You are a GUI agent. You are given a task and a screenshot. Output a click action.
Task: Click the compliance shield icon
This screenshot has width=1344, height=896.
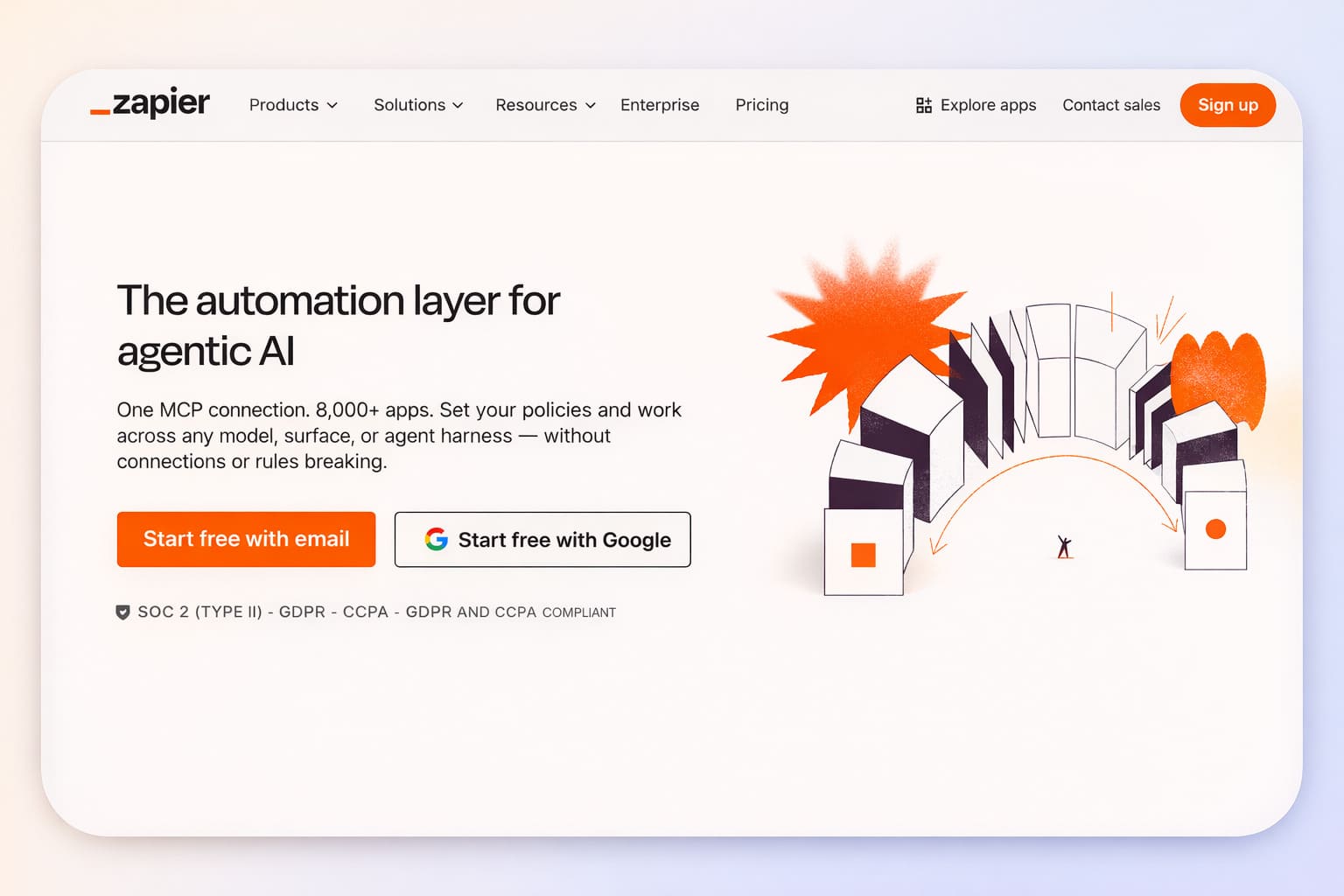click(123, 612)
